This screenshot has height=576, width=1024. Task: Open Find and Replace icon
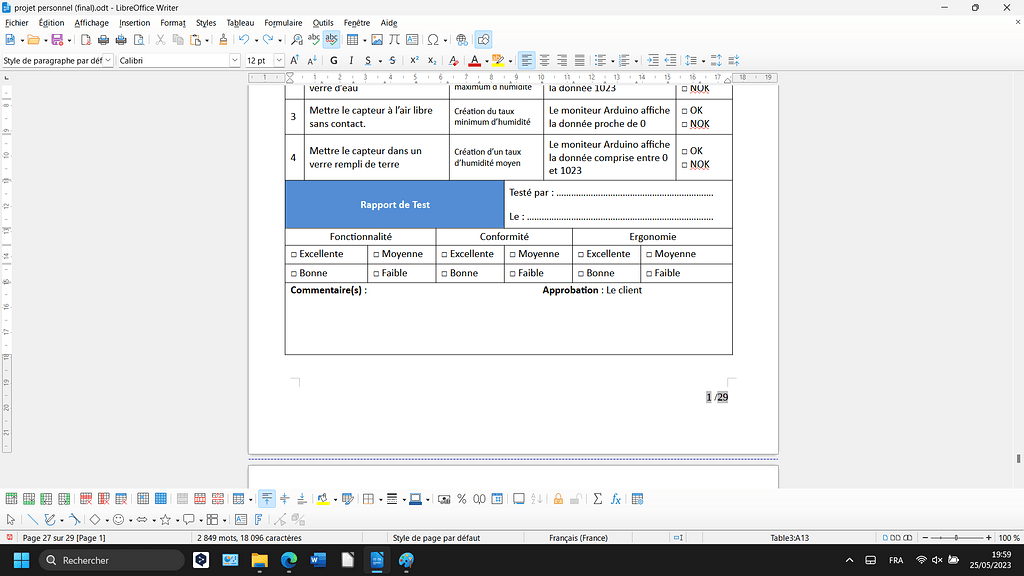[296, 40]
